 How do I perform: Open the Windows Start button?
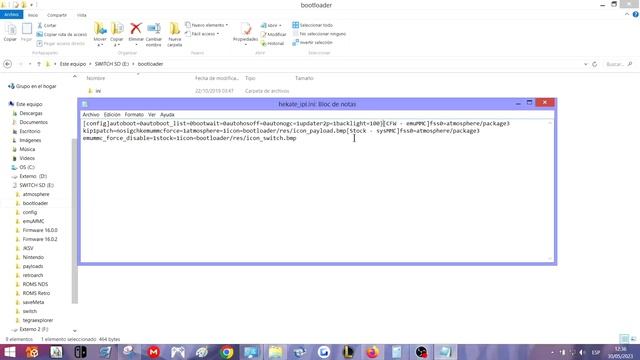[x=9, y=352]
